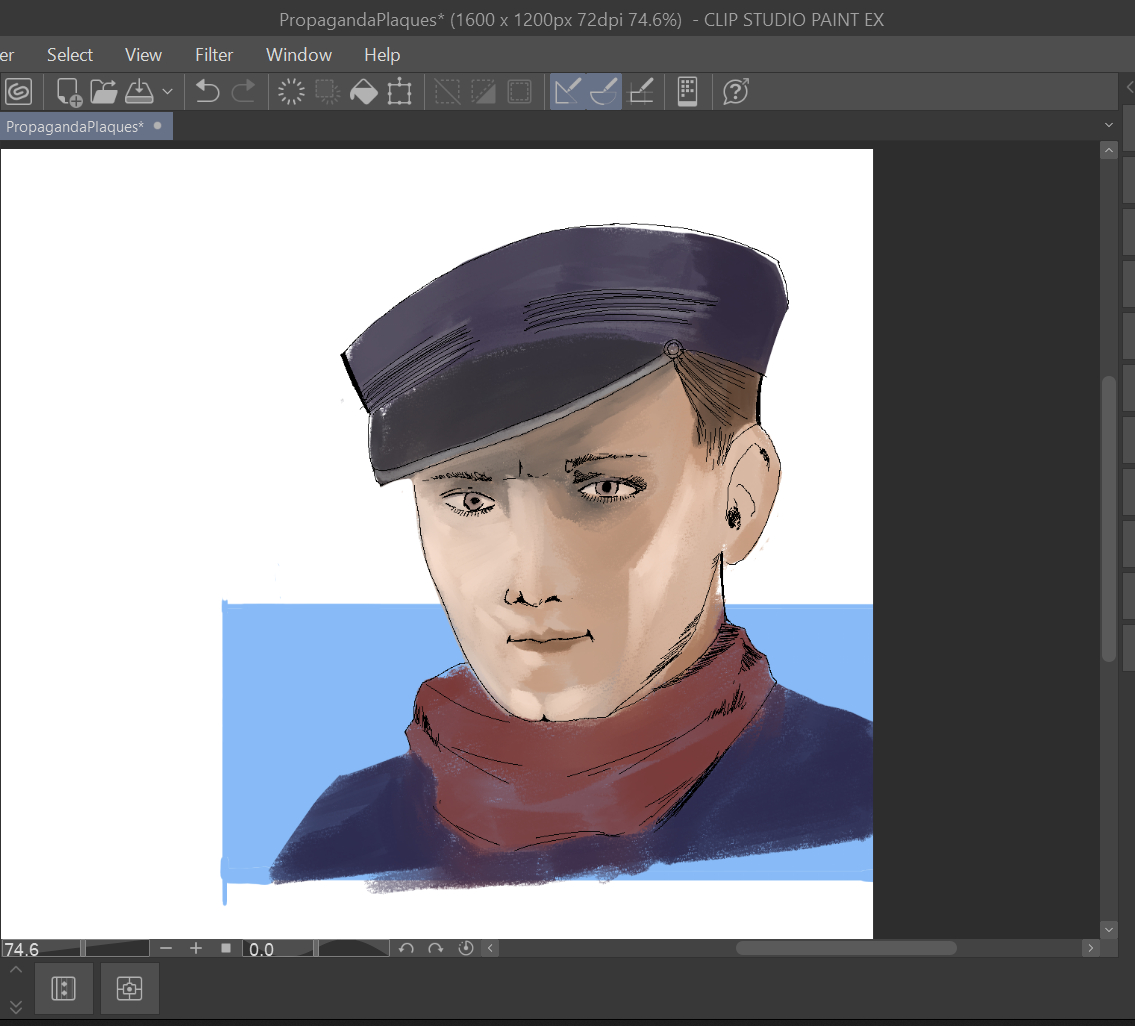The width and height of the screenshot is (1135, 1026).
Task: Toggle Snap to Special Ruler
Action: 603,92
